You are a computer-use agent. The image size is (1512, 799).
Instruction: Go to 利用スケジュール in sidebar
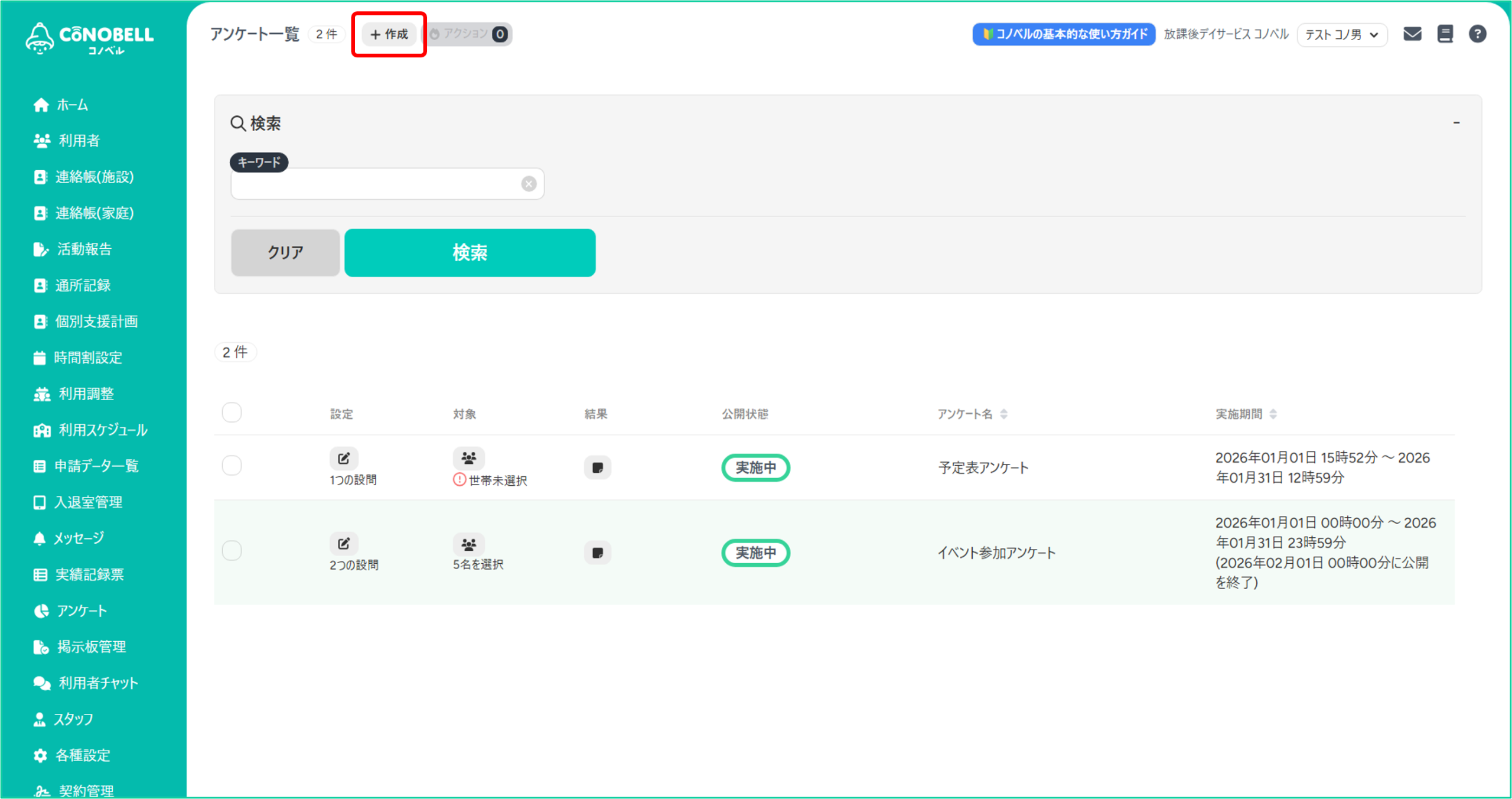point(102,430)
